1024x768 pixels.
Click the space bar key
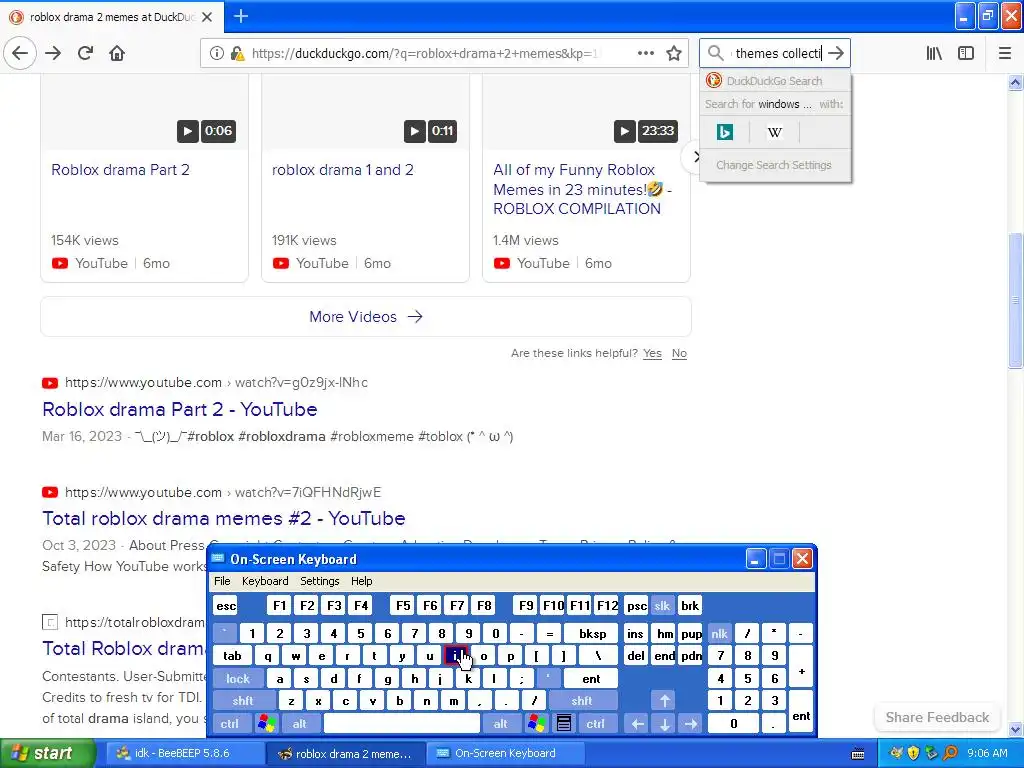[x=402, y=724]
